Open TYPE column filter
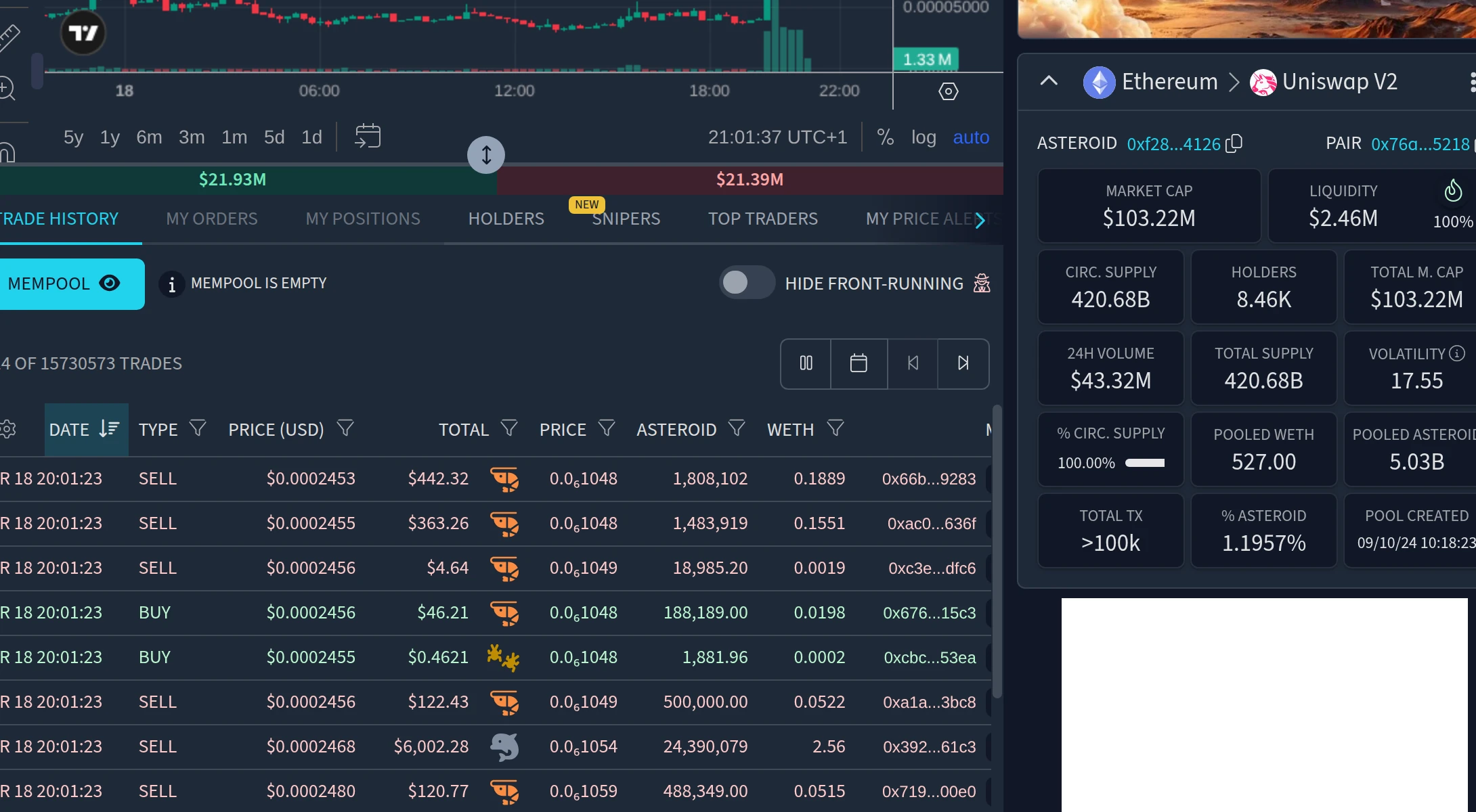 pyautogui.click(x=198, y=428)
